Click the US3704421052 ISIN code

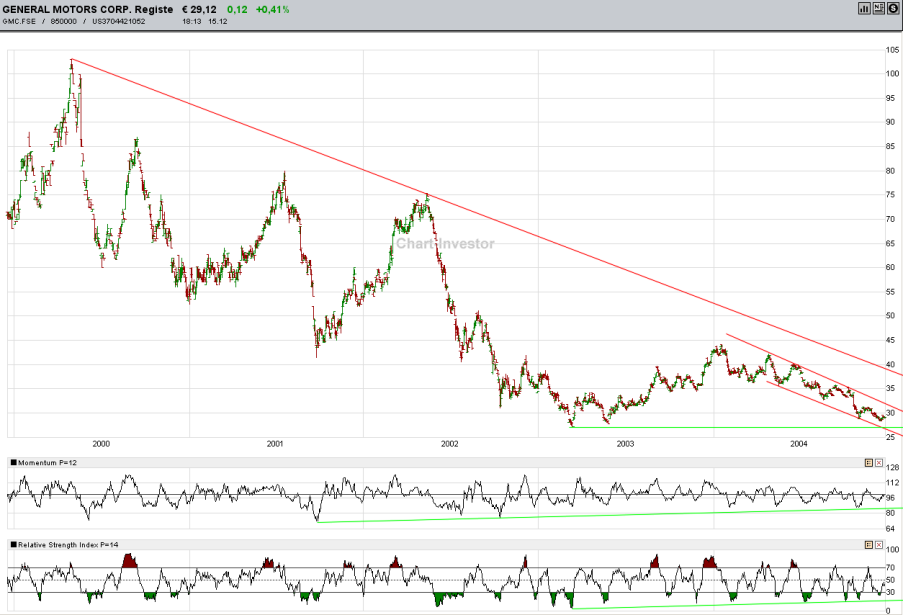coord(119,21)
